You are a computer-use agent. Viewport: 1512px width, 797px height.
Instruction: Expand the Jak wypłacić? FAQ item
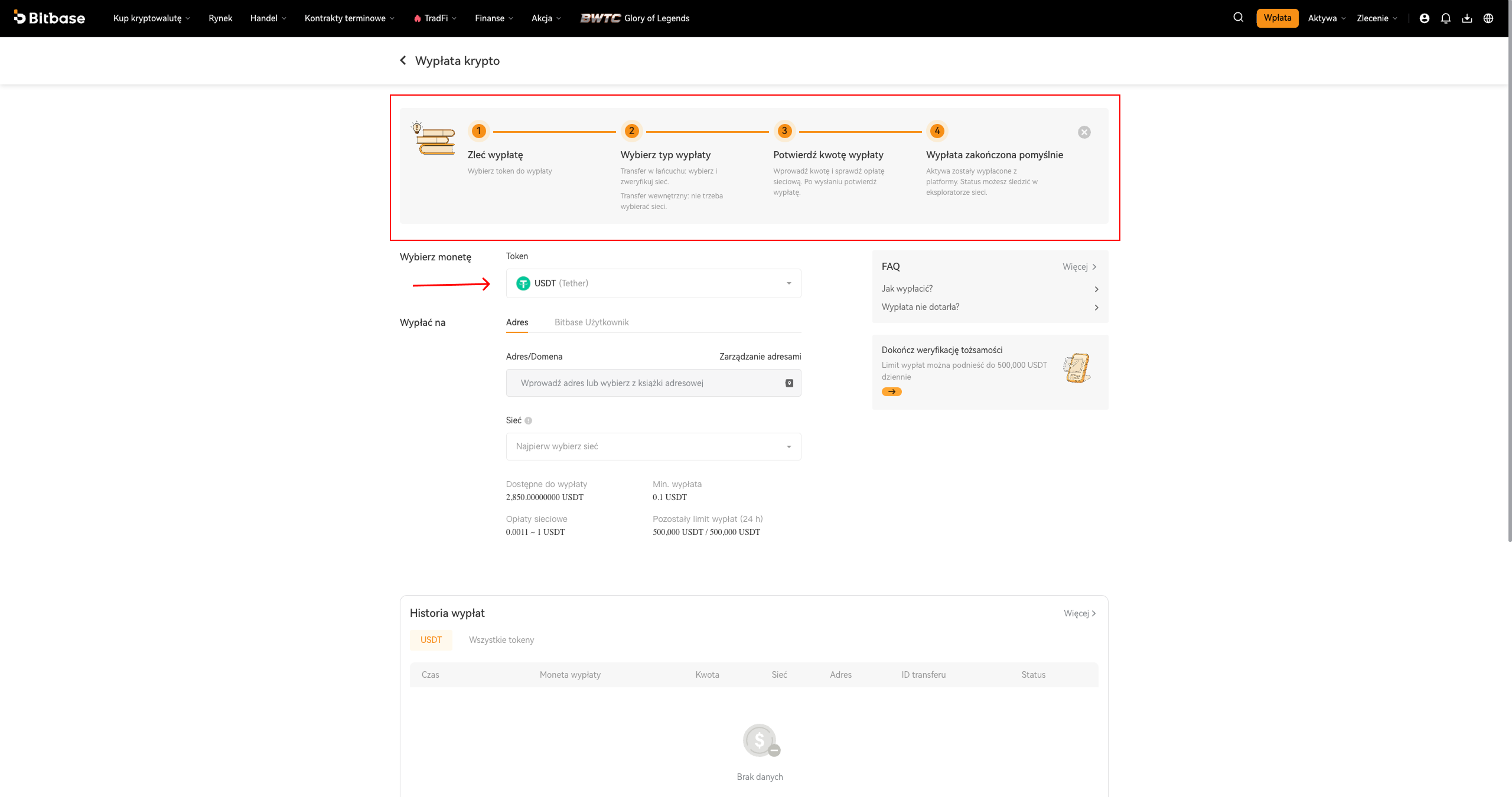[x=990, y=289]
